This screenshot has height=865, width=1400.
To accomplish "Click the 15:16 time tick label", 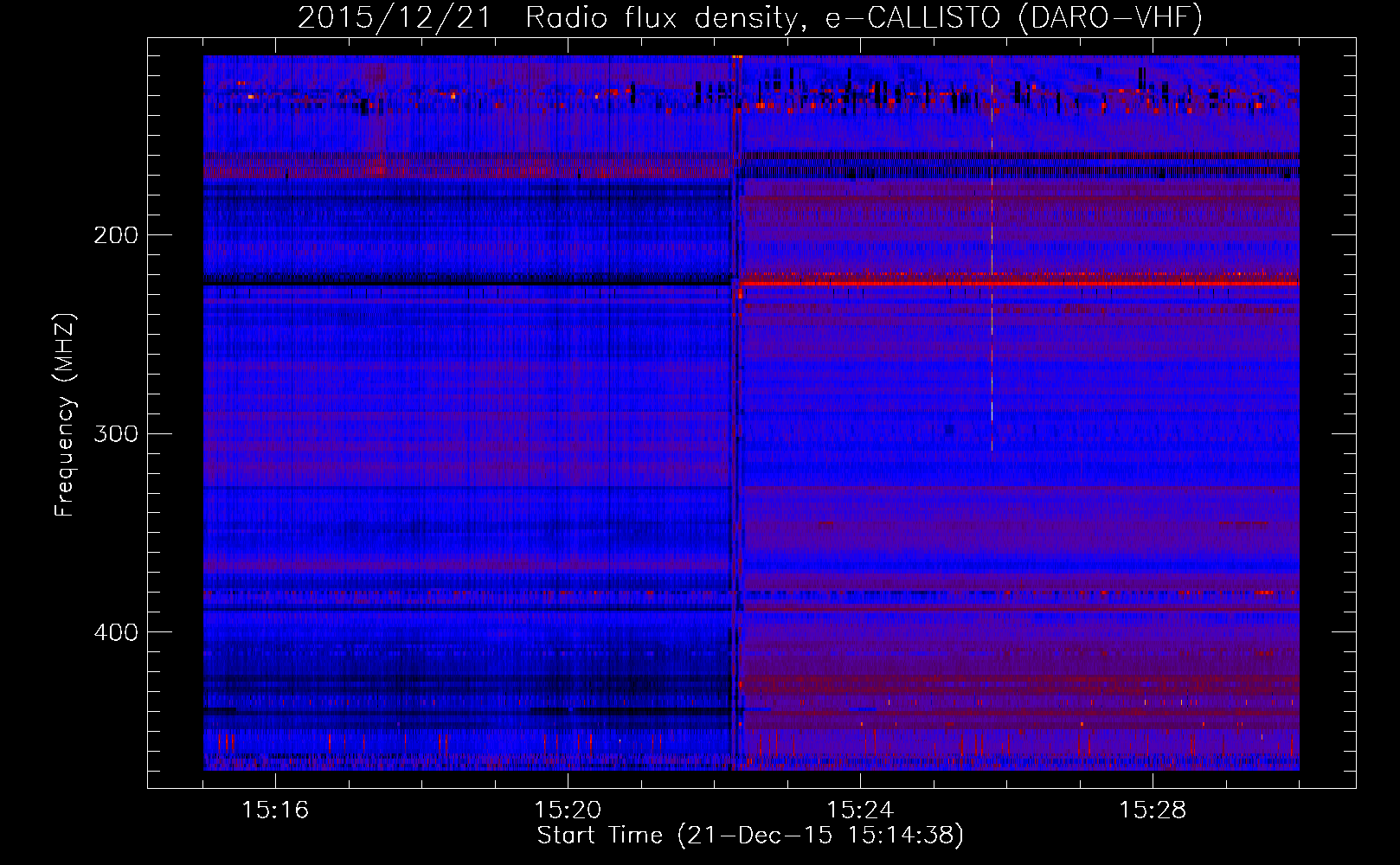I will (275, 810).
